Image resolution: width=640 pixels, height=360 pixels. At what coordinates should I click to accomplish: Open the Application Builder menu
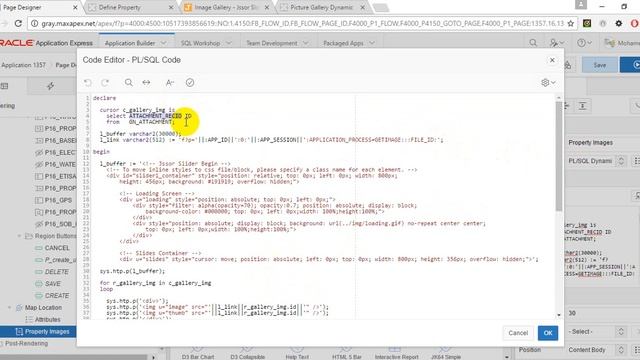coord(130,43)
